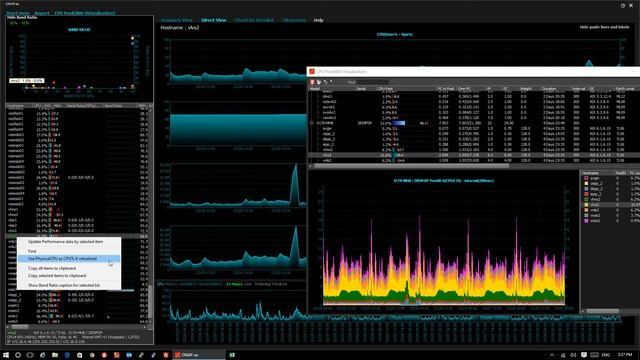
Task: Click the red icon in CPU Pool toolbar
Action: pyautogui.click(x=313, y=82)
